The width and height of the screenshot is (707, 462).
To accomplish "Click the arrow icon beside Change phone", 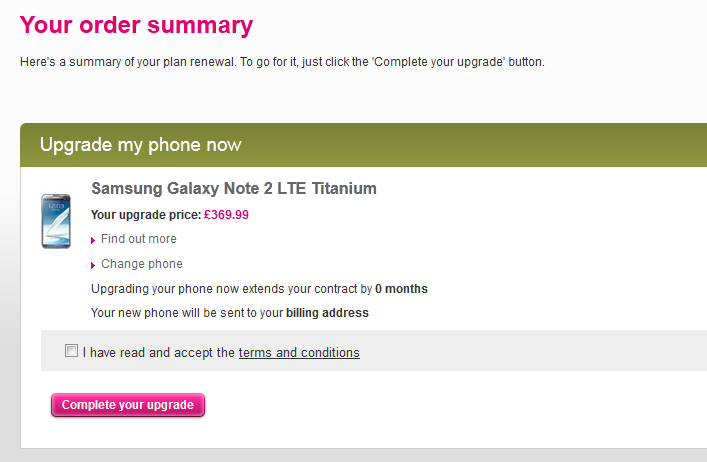I will point(94,265).
